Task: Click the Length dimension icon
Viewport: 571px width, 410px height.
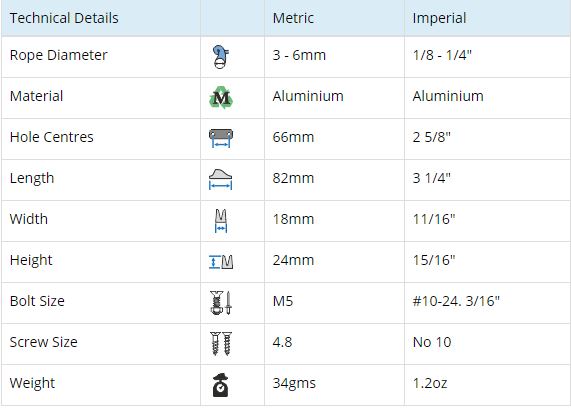Action: tap(220, 179)
